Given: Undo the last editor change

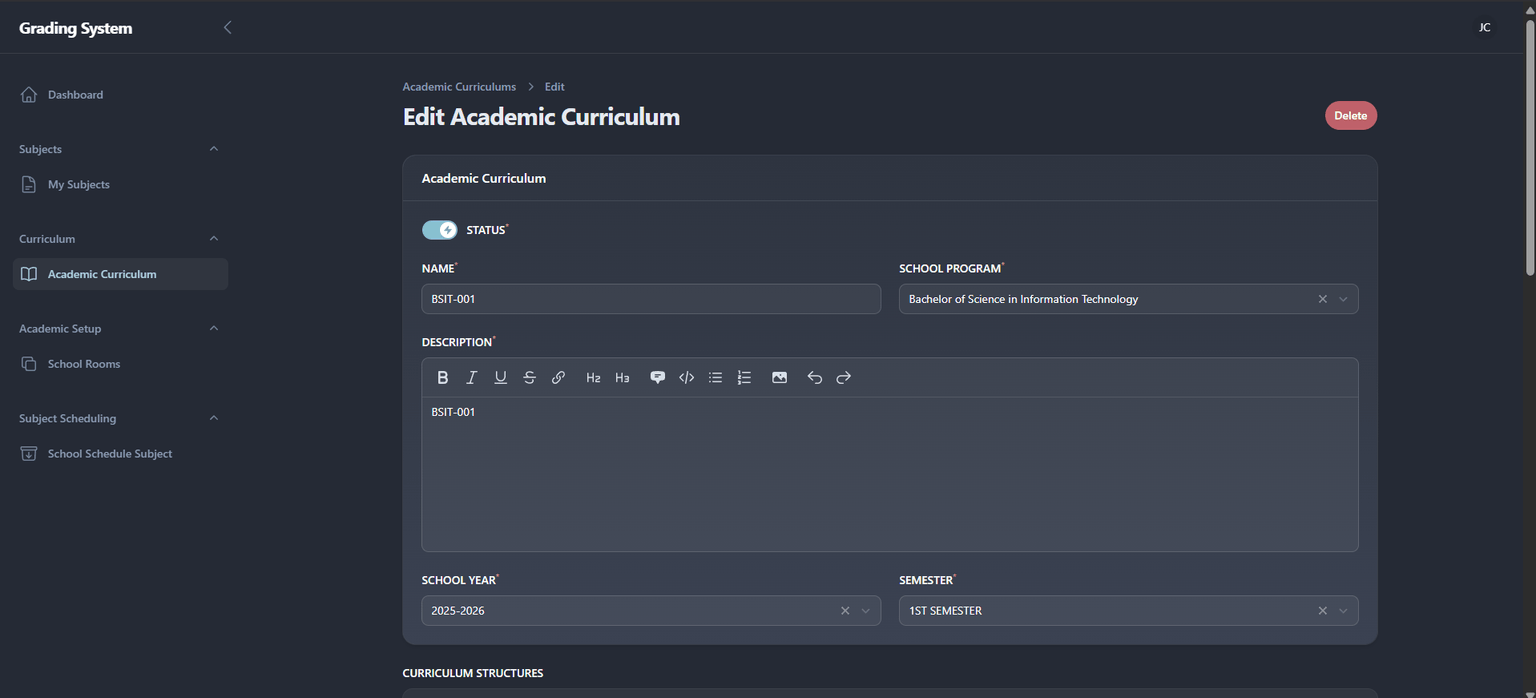Looking at the screenshot, I should point(814,378).
